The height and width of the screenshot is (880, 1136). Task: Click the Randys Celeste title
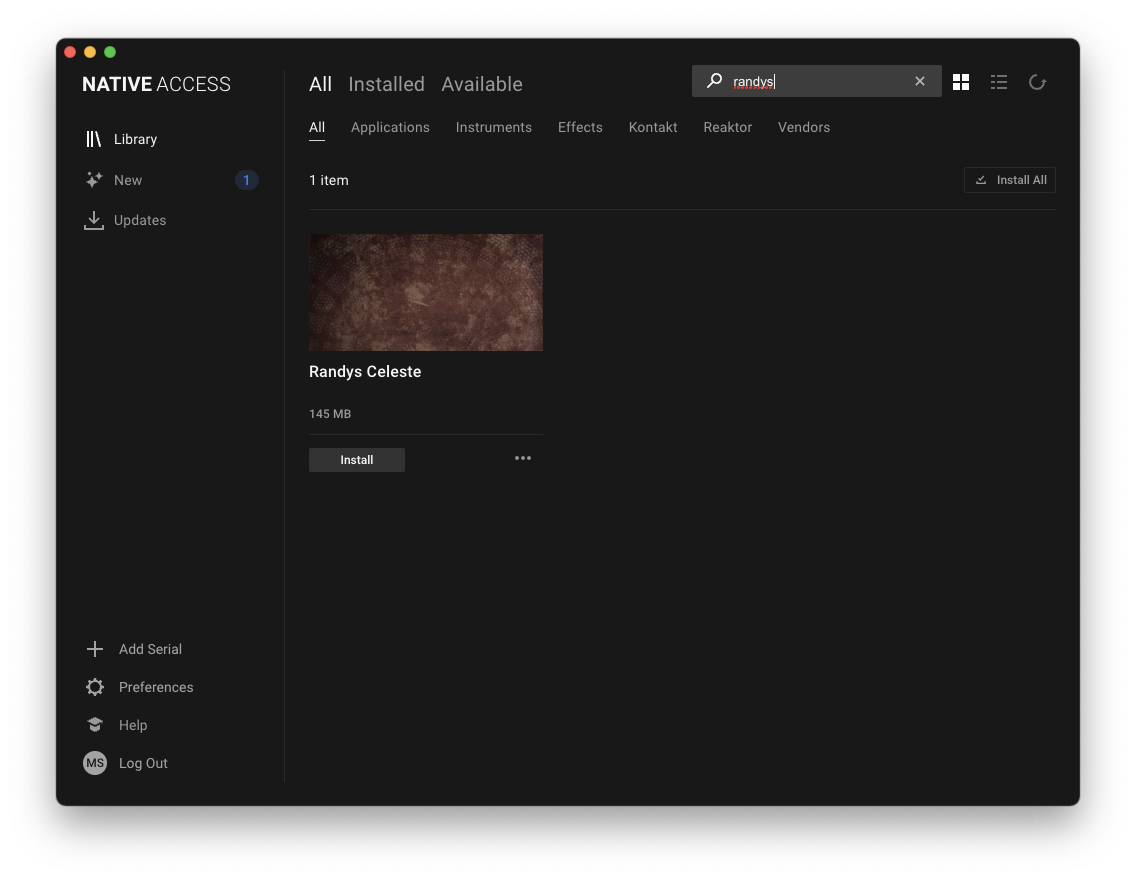tap(365, 372)
